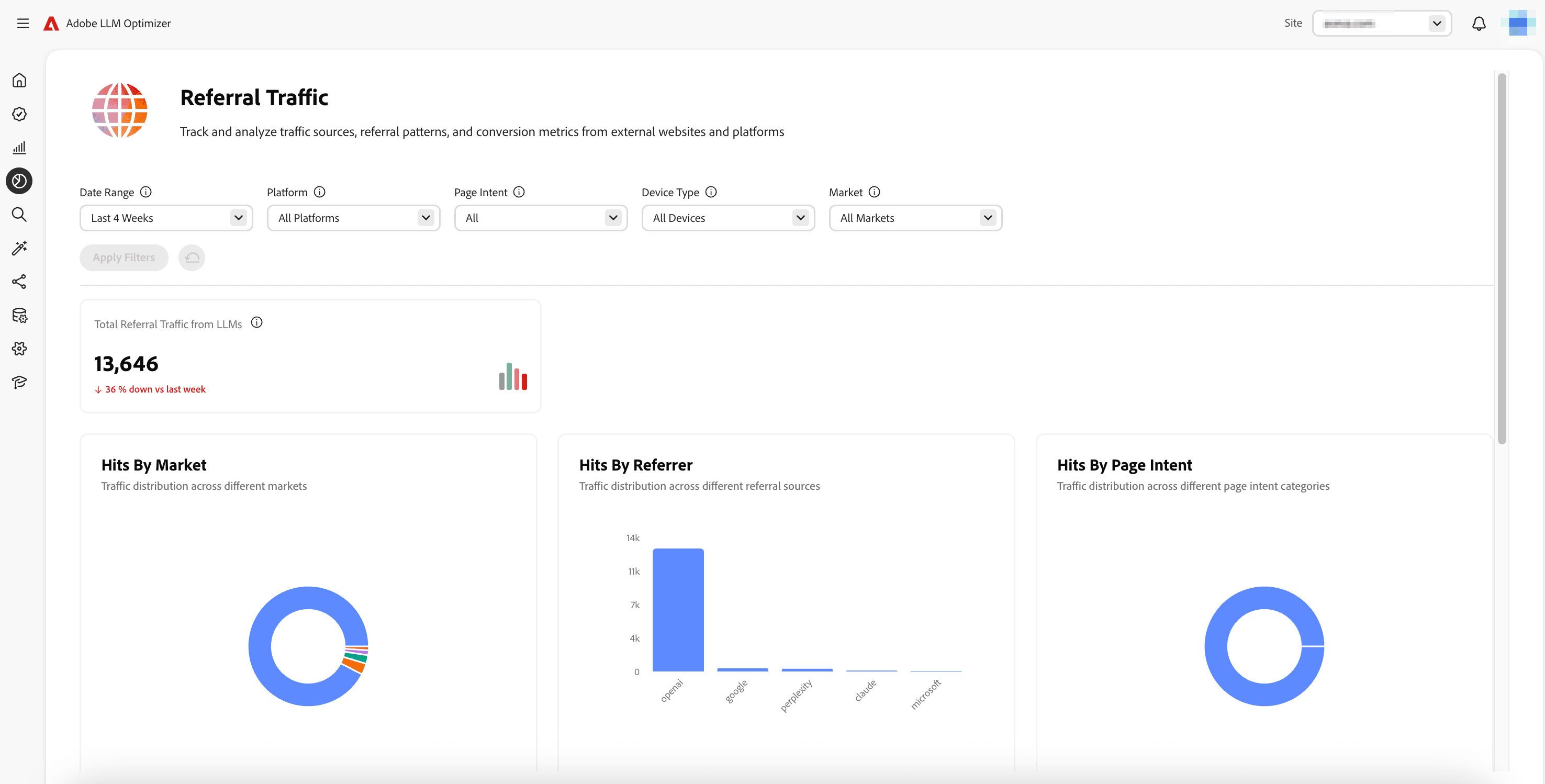Select the active Referral Traffic sidebar icon
The image size is (1545, 784).
point(19,181)
